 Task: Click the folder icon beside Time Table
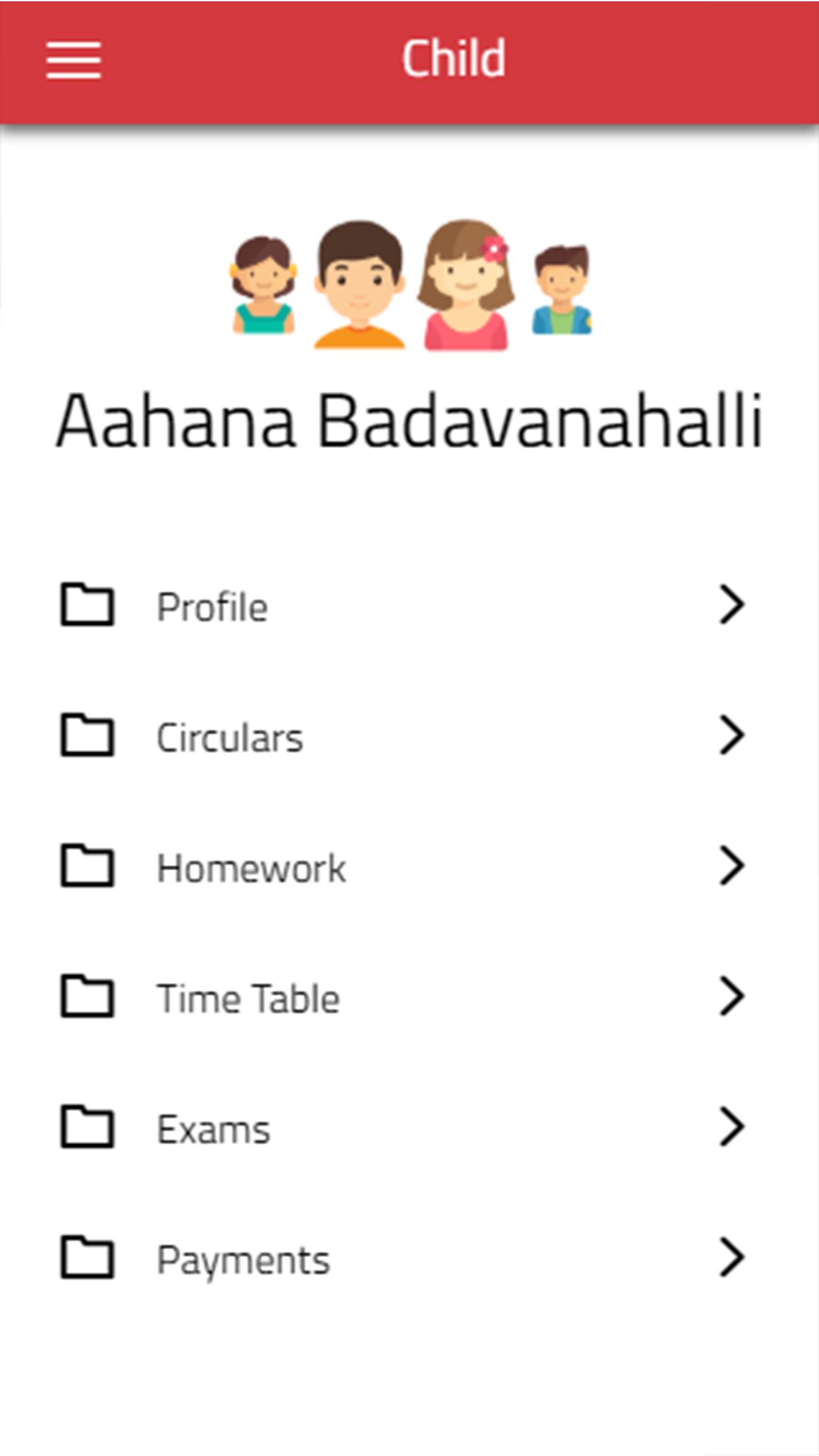coord(87,996)
